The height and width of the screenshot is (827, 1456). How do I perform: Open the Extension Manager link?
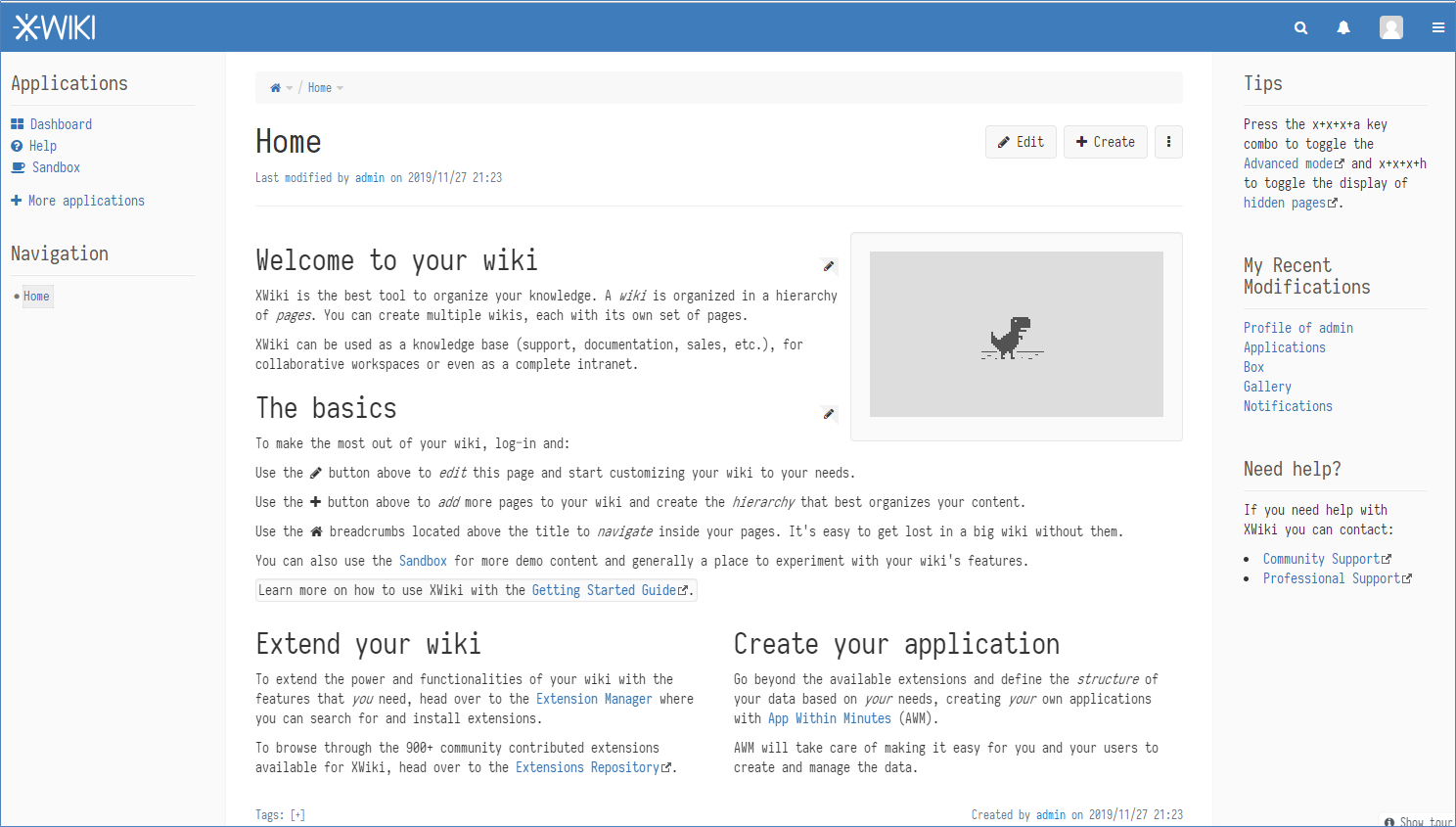pyautogui.click(x=594, y=699)
